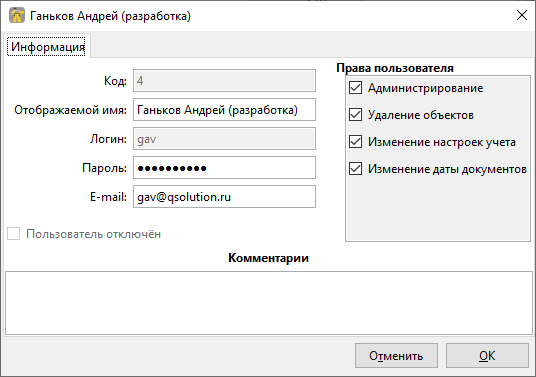Edit the Отображаемой имя field
The image size is (536, 377).
point(224,110)
